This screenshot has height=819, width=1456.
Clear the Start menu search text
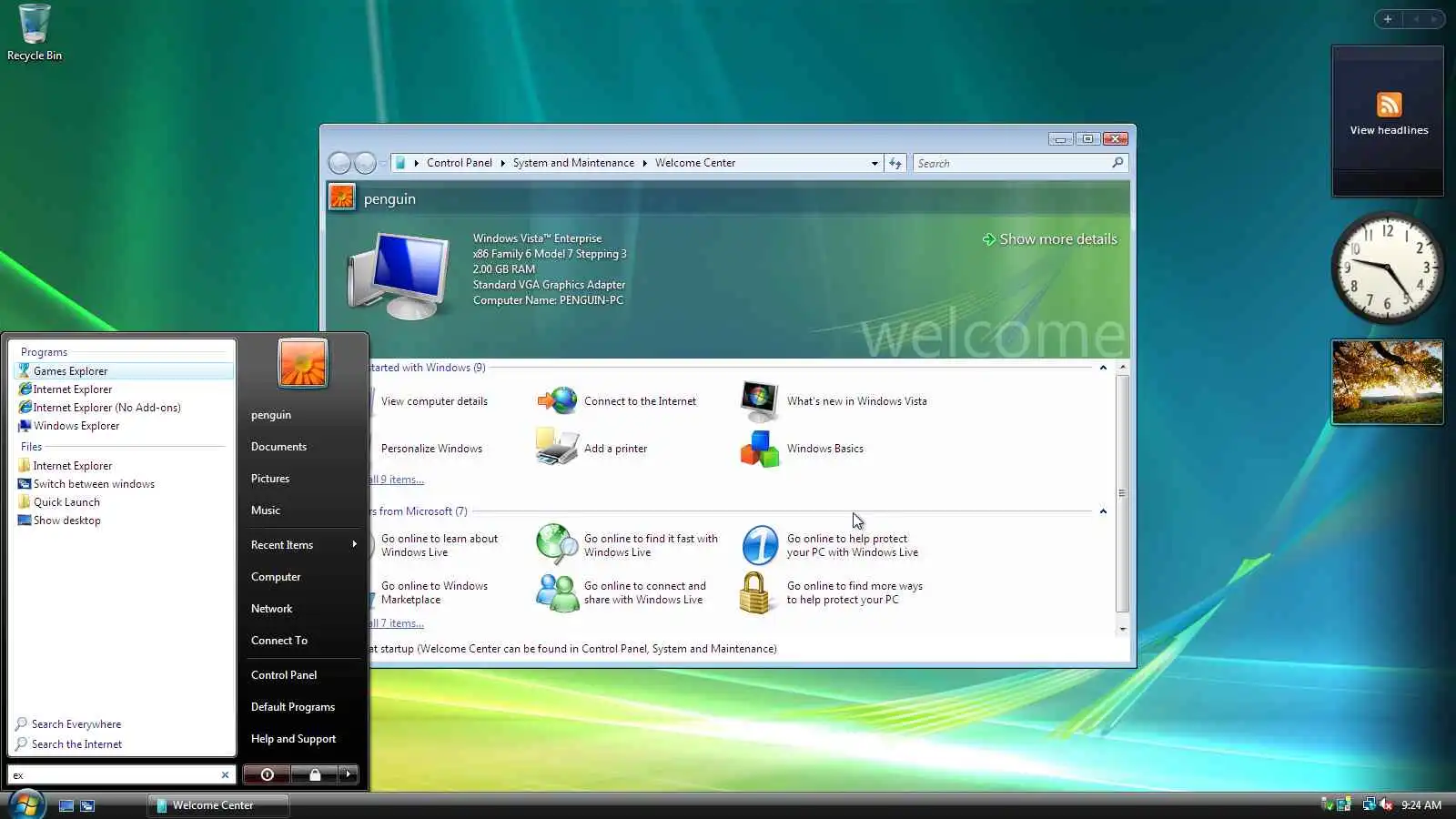[225, 775]
